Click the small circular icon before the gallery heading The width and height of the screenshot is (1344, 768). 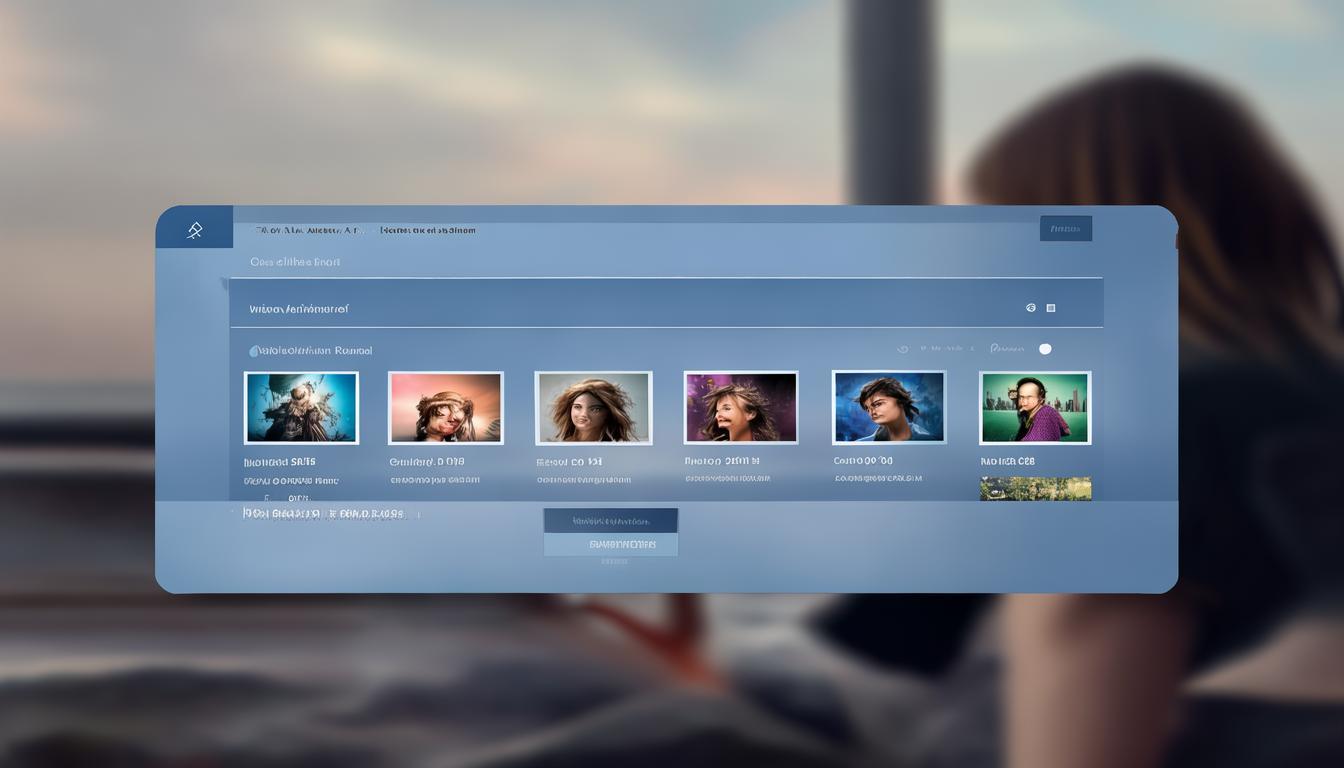pos(254,351)
